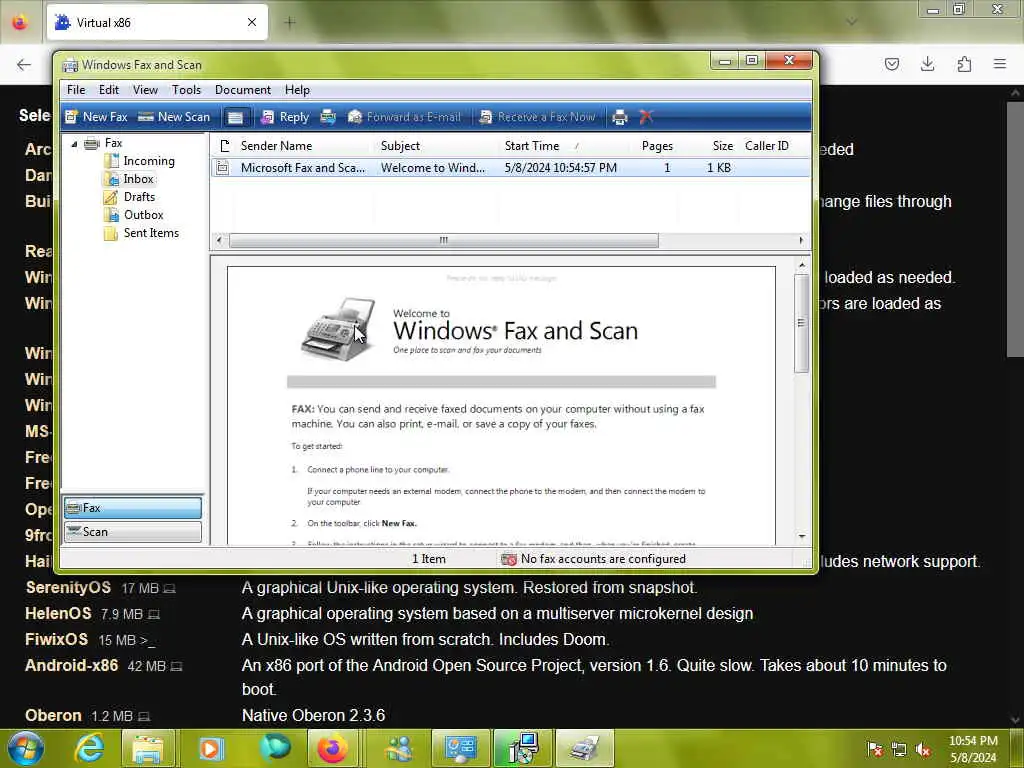Open Windows Media Player from taskbar
1024x768 pixels.
[210, 748]
